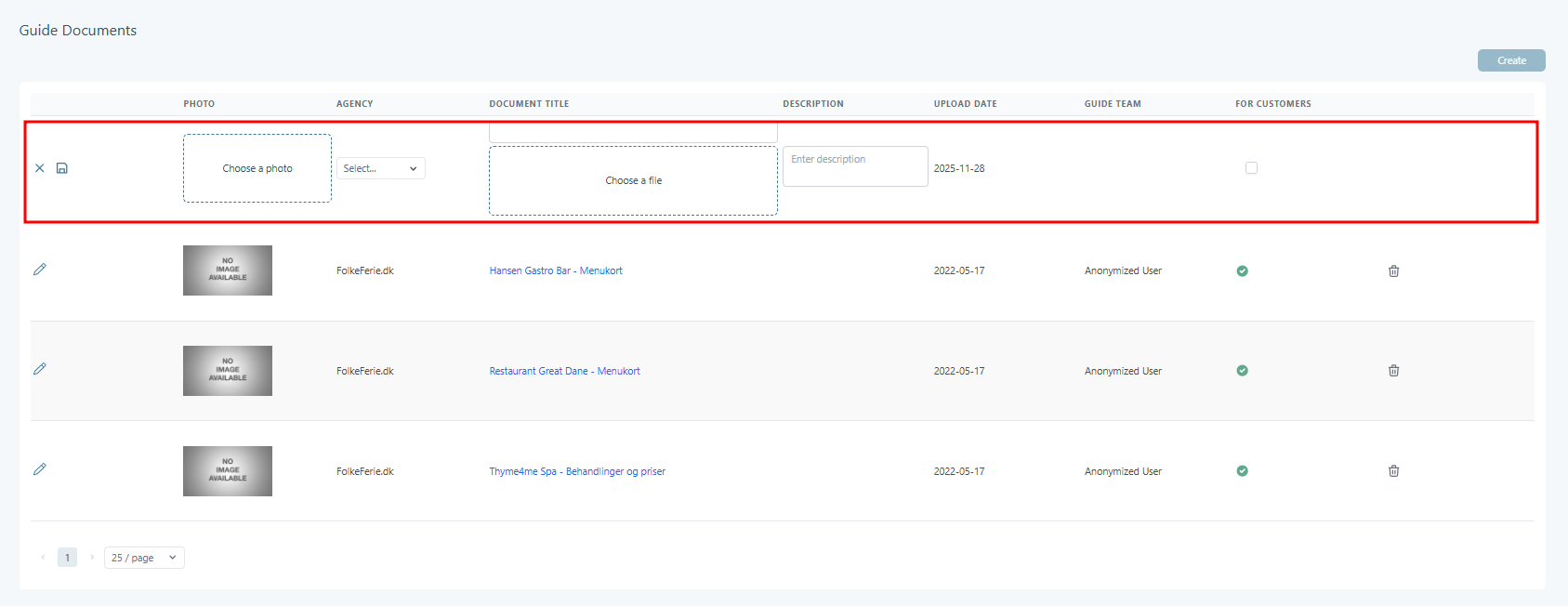Screen dimensions: 1568x606
Task: Check the For Customers checkbox
Action: click(1251, 168)
